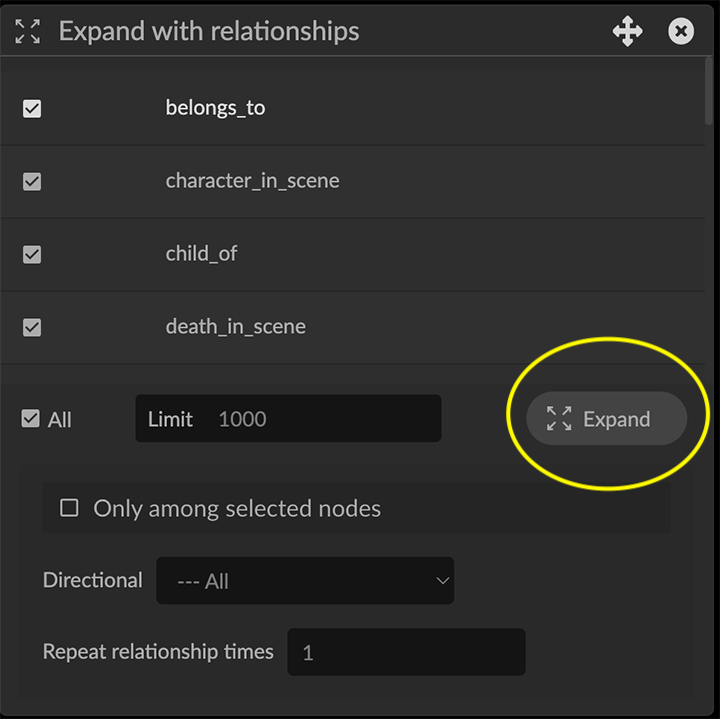Click the expand icon beside the dialog title
Screen dimensions: 720x719
(x=28, y=31)
